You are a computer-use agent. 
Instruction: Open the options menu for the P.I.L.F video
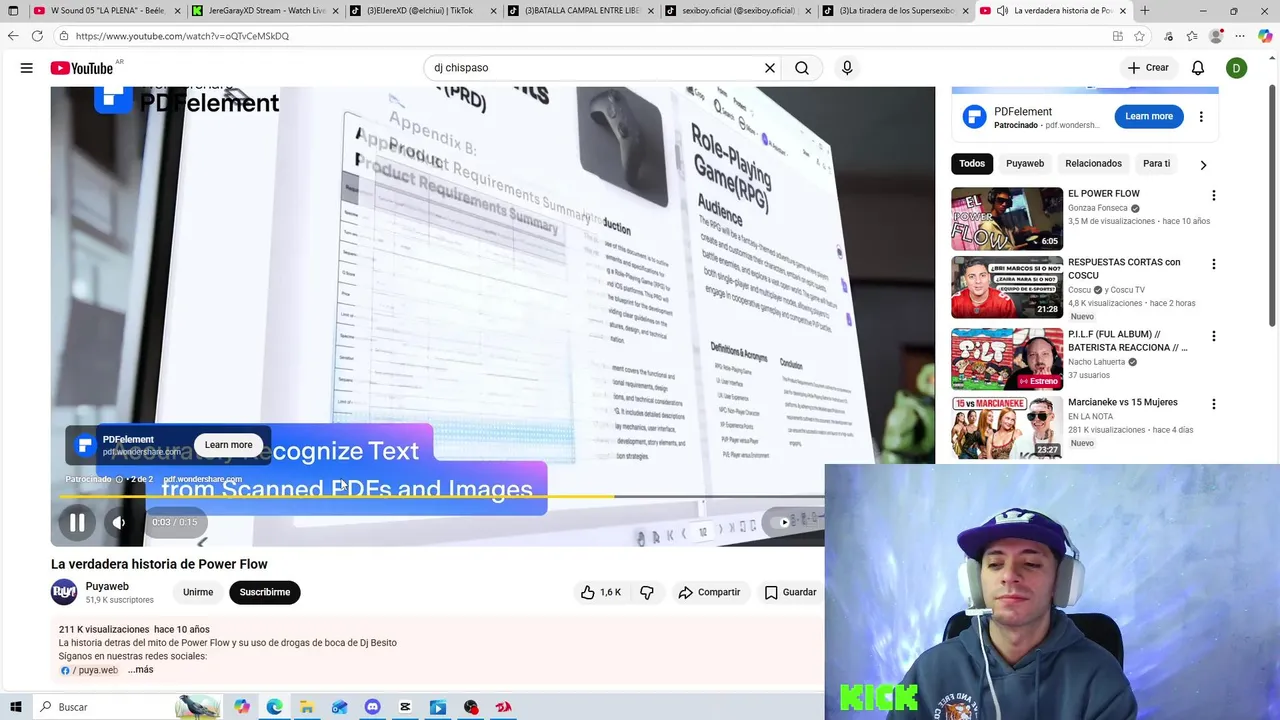(1214, 337)
